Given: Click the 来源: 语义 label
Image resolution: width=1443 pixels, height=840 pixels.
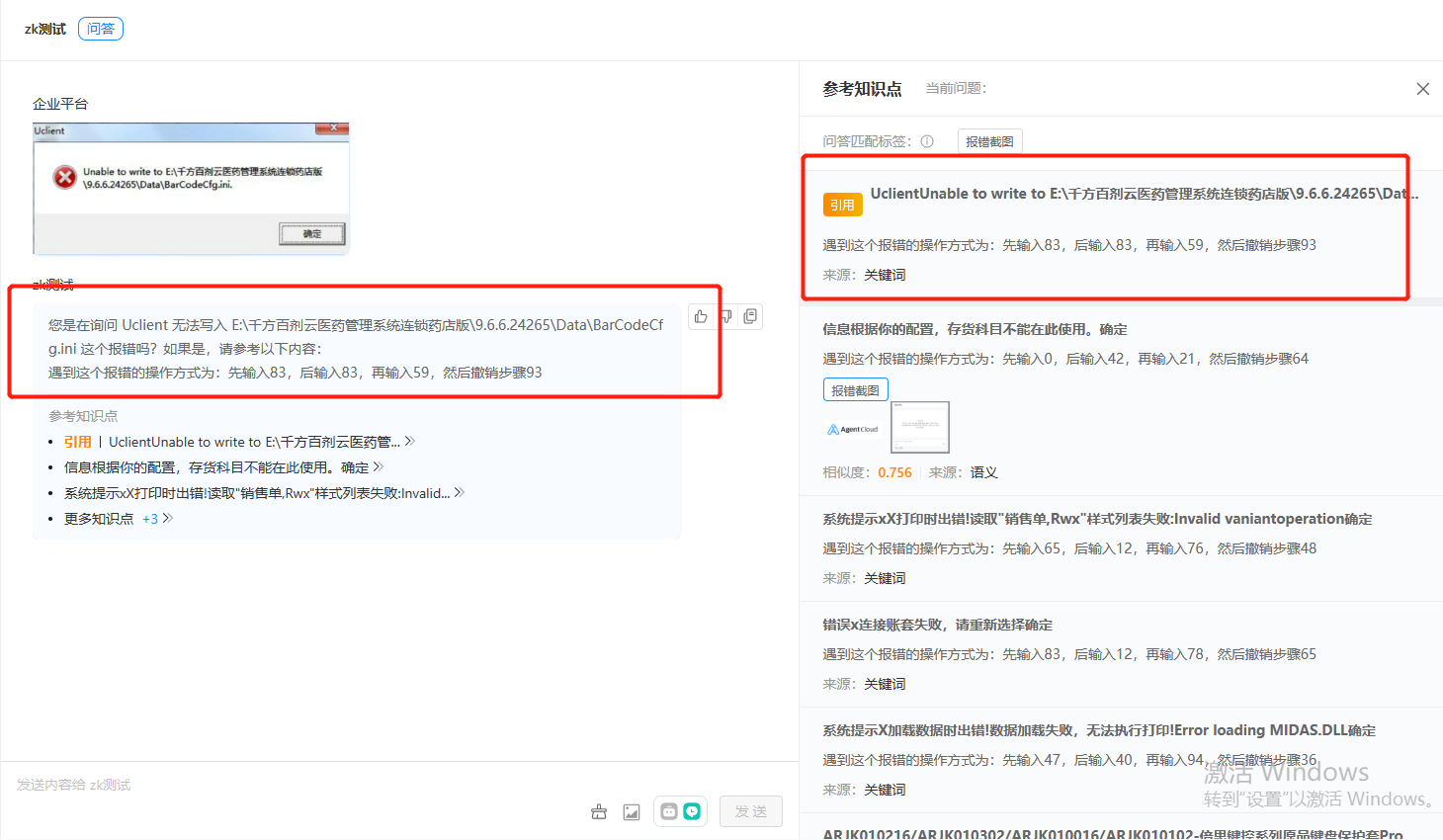Looking at the screenshot, I should [x=964, y=472].
